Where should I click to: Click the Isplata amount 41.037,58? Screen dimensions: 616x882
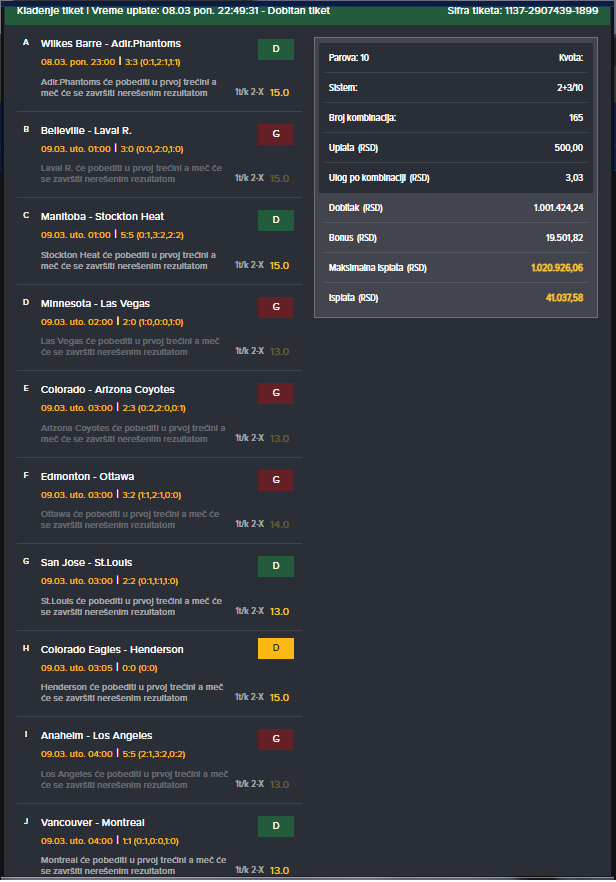pyautogui.click(x=564, y=298)
